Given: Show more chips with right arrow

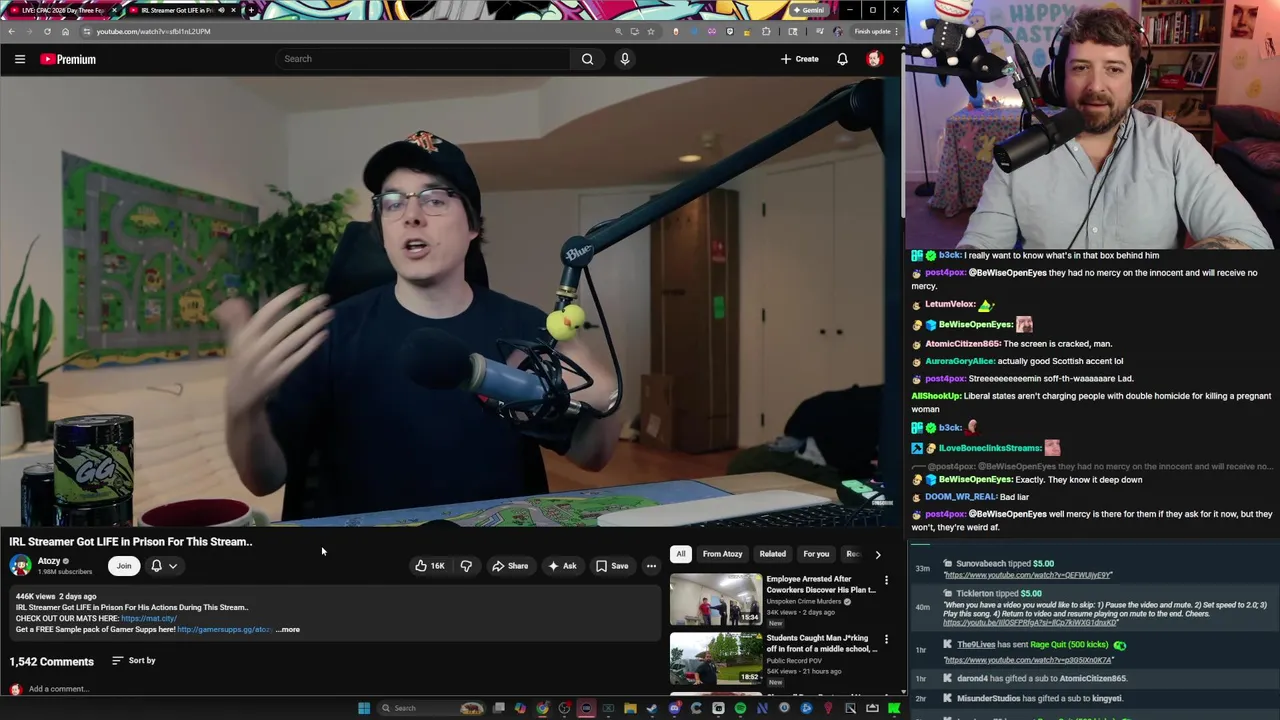Looking at the screenshot, I should 878,554.
